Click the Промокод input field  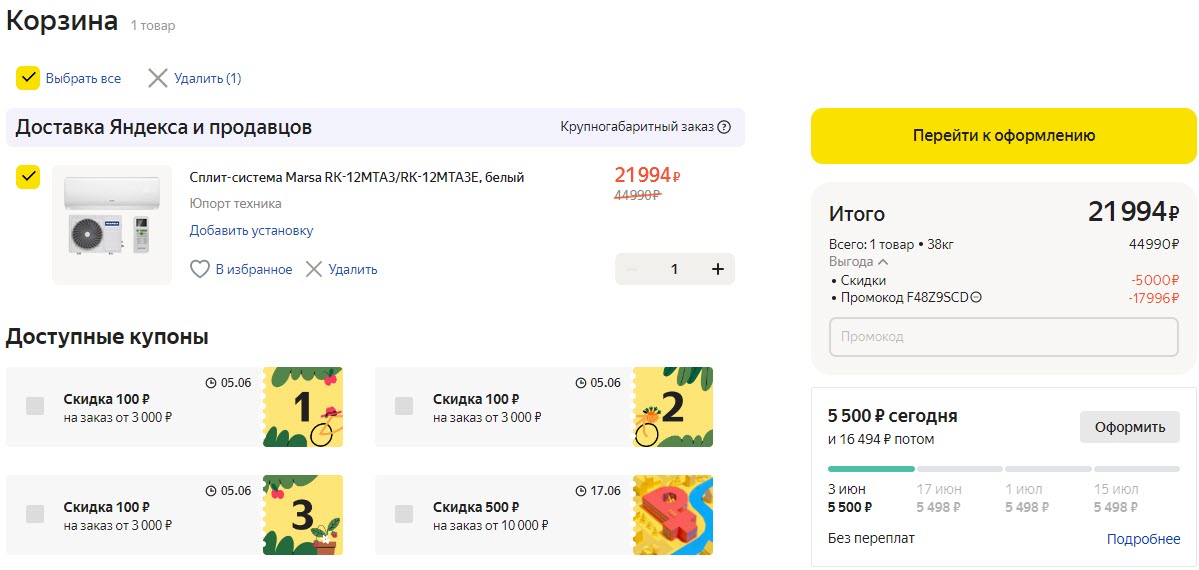[x=1003, y=337]
